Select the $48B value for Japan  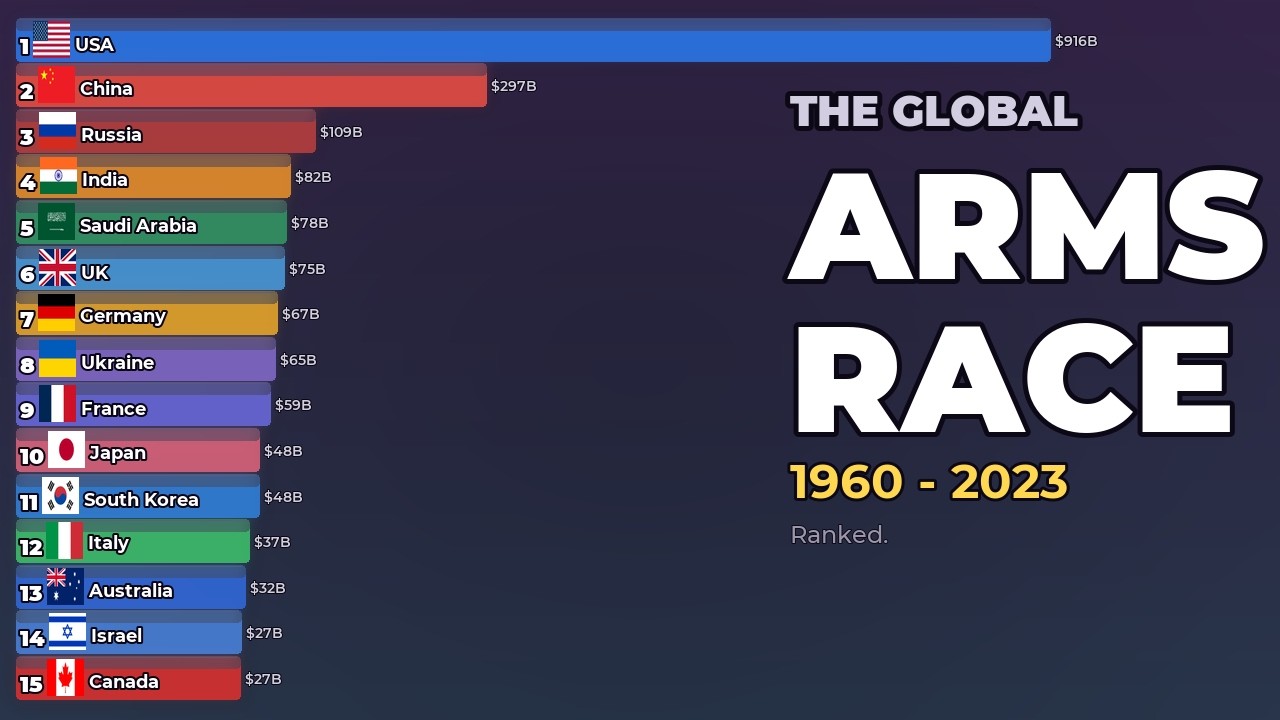pos(283,451)
